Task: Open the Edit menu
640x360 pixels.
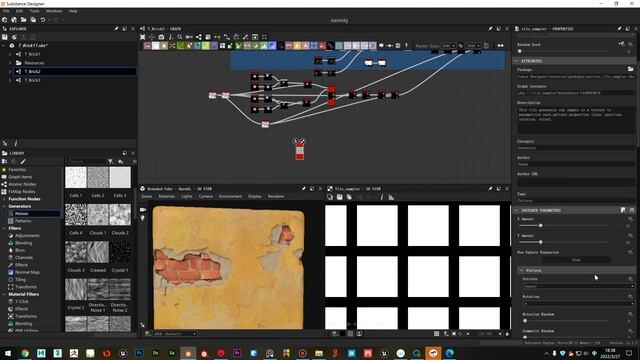Action: click(x=19, y=11)
